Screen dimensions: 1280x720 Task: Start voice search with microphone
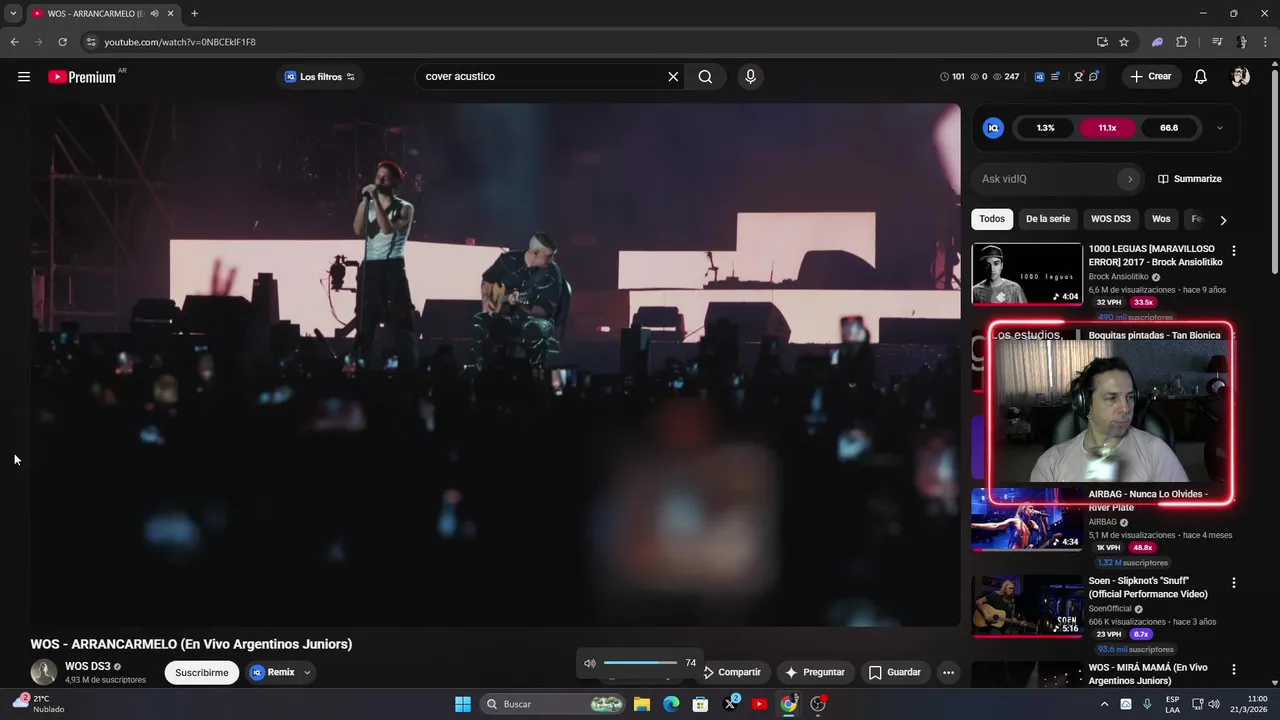coord(750,77)
